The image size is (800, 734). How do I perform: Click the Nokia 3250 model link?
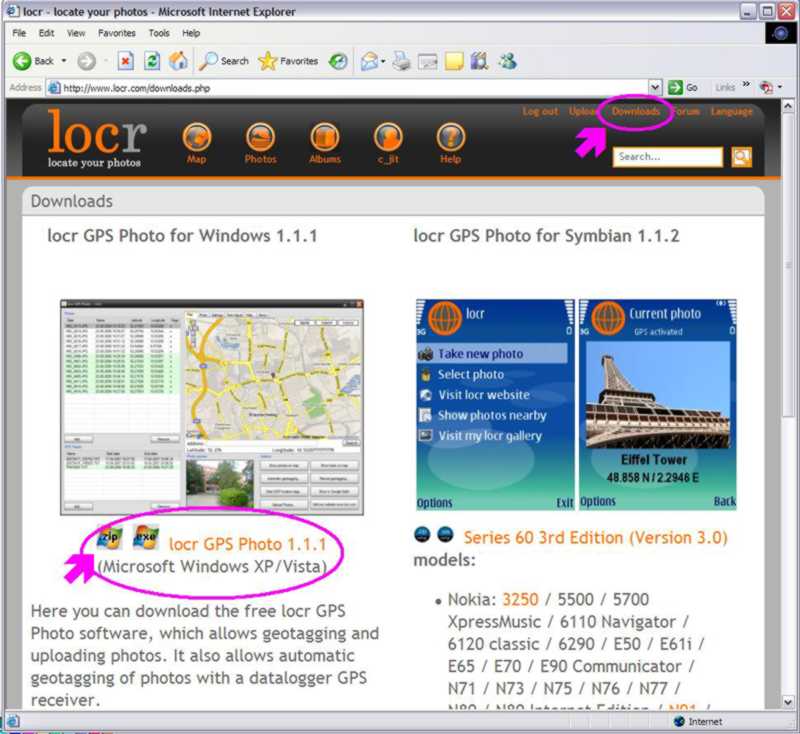pyautogui.click(x=520, y=599)
